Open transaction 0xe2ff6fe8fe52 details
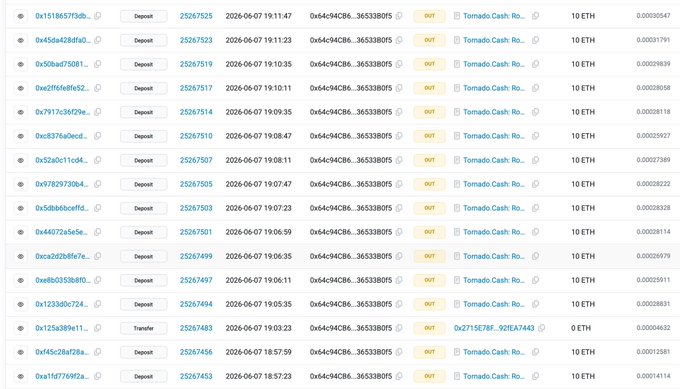Image resolution: width=680 pixels, height=389 pixels. coord(62,88)
